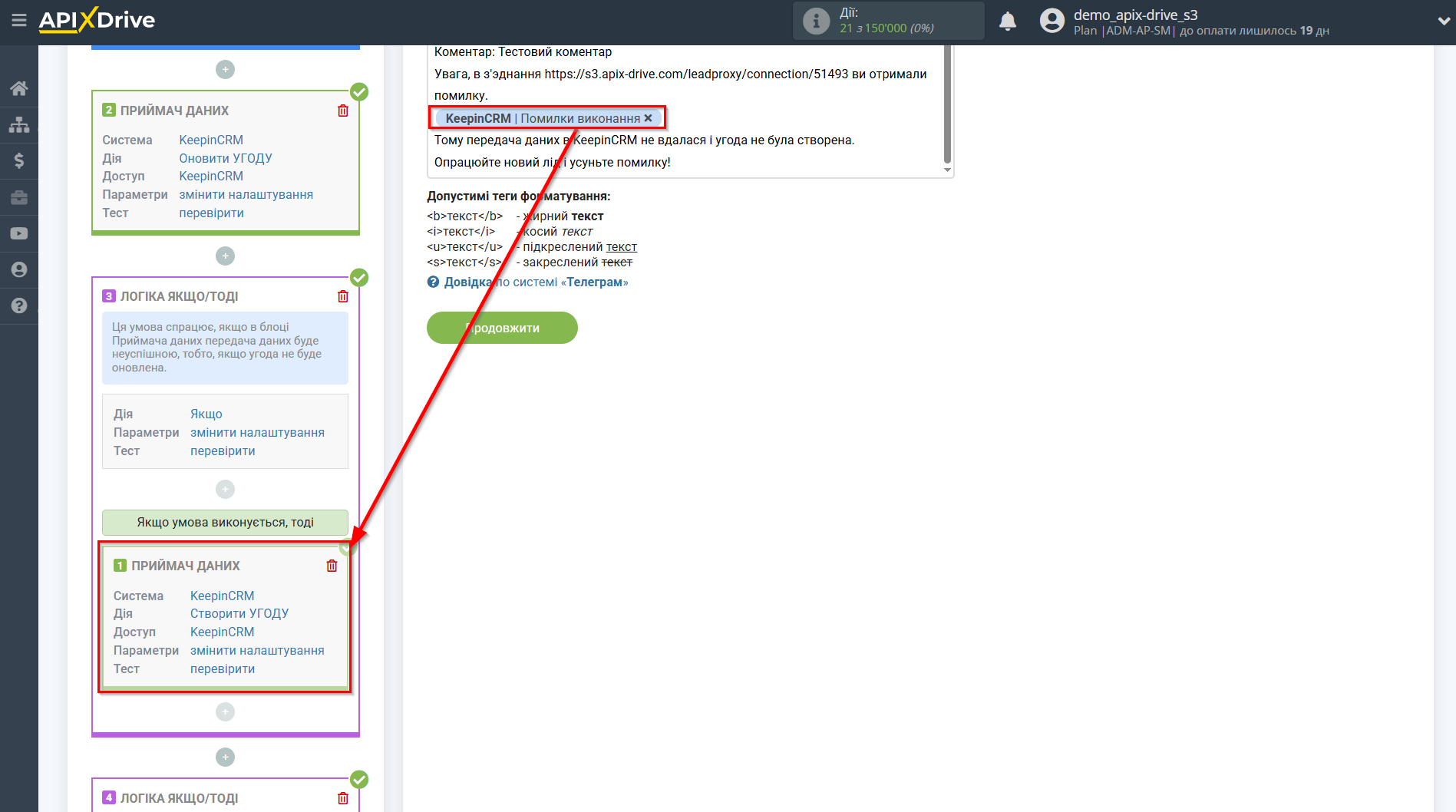Open connections sitemap icon in the sidebar
Image resolution: width=1456 pixels, height=812 pixels.
(19, 124)
